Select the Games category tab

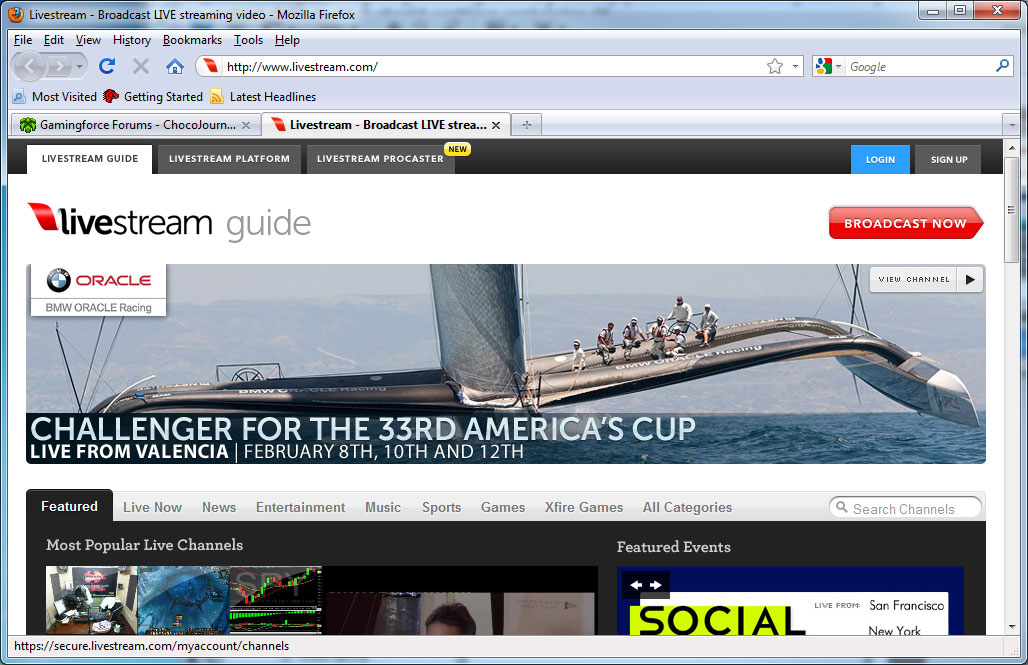[x=503, y=507]
